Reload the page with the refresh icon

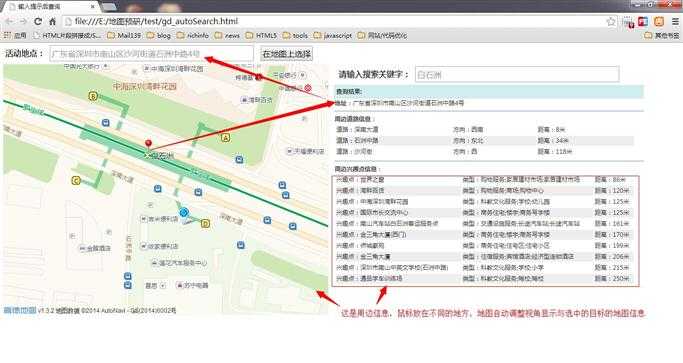[38, 21]
